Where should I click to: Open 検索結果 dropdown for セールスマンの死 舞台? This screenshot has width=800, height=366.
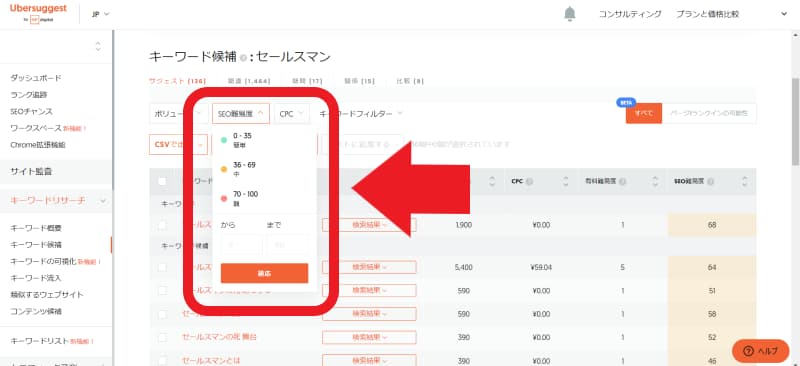pos(369,337)
